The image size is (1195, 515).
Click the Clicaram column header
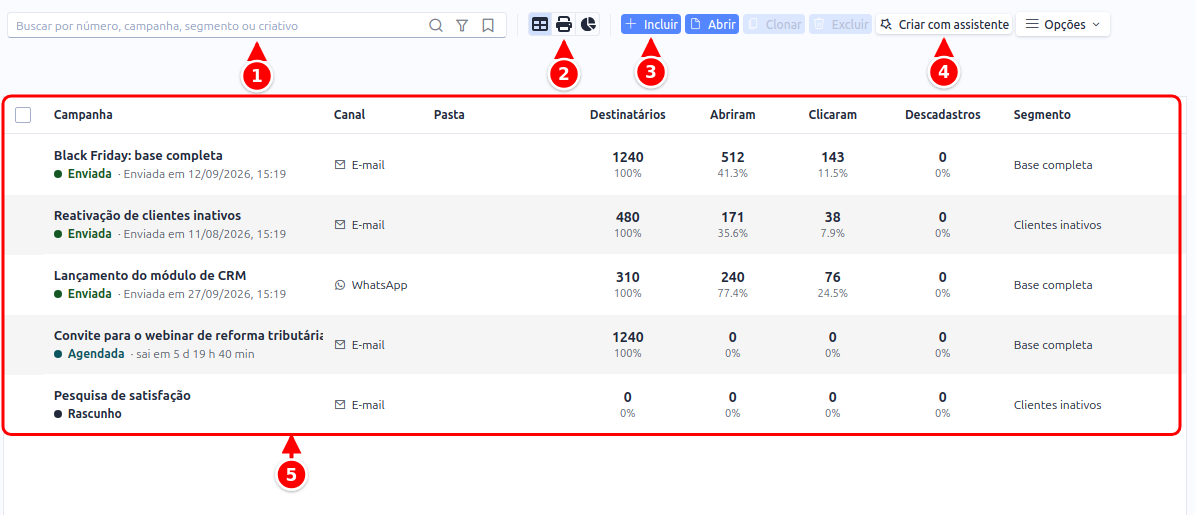(x=832, y=115)
